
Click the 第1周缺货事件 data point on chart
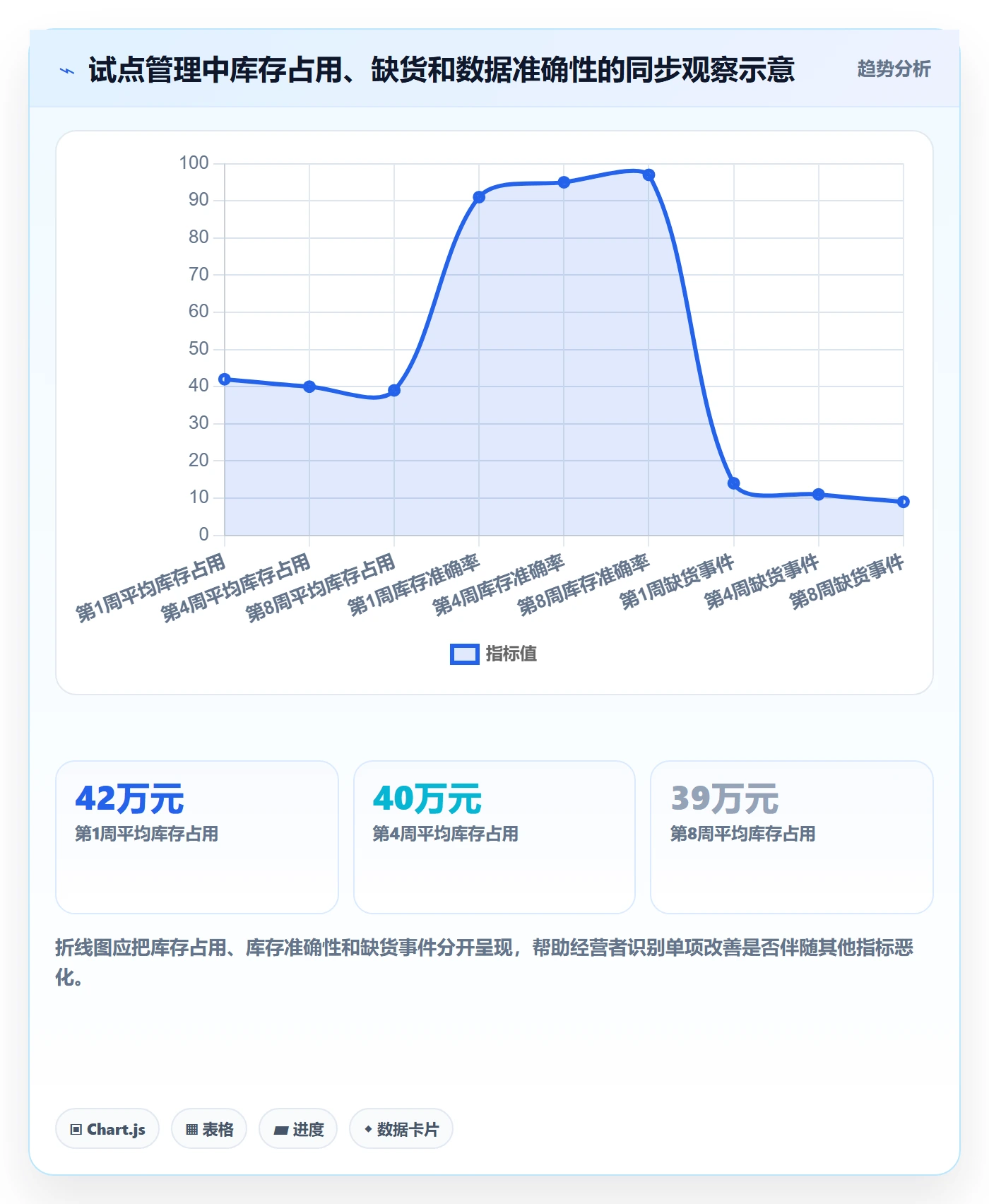[734, 483]
